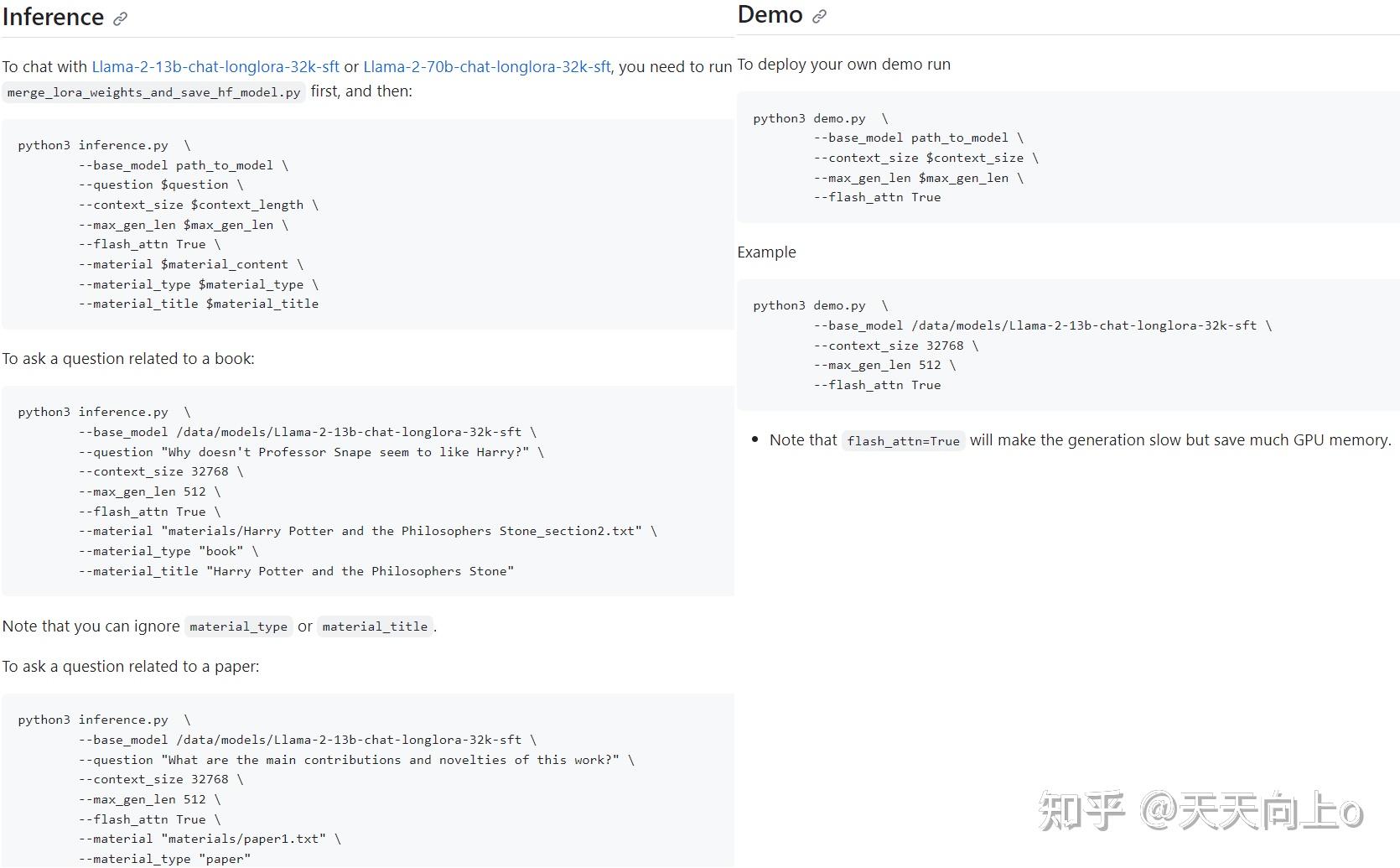Click the 知乎 logo watermark
This screenshot has height=868, width=1400.
point(1081,811)
